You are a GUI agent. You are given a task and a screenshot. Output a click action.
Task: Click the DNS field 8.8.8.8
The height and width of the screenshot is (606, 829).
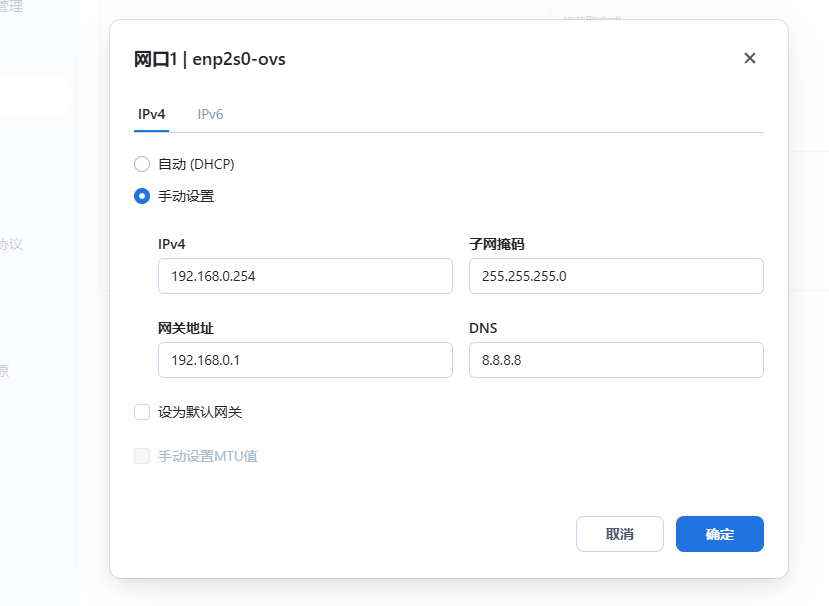(616, 360)
